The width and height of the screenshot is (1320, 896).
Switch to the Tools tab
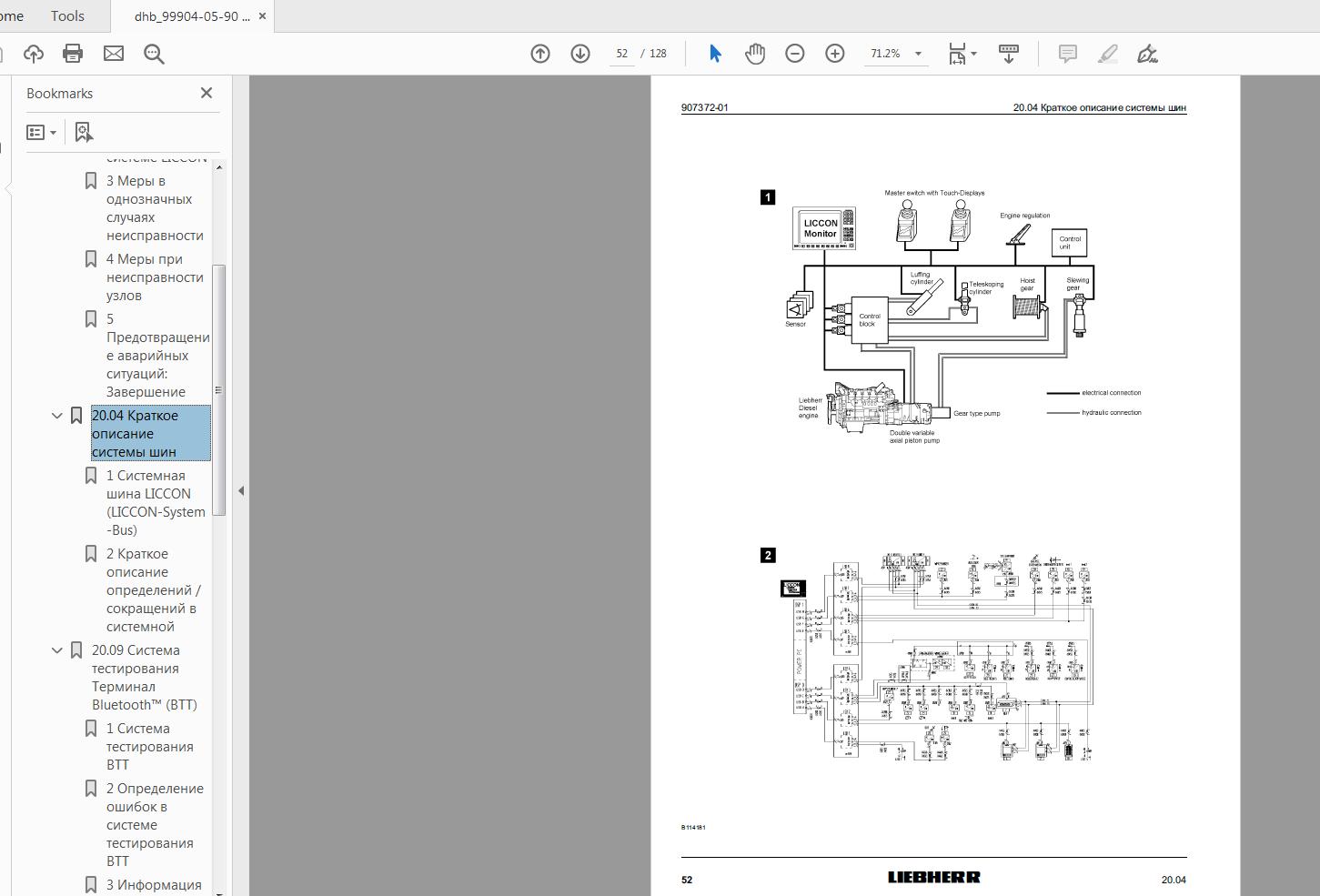coord(67,15)
